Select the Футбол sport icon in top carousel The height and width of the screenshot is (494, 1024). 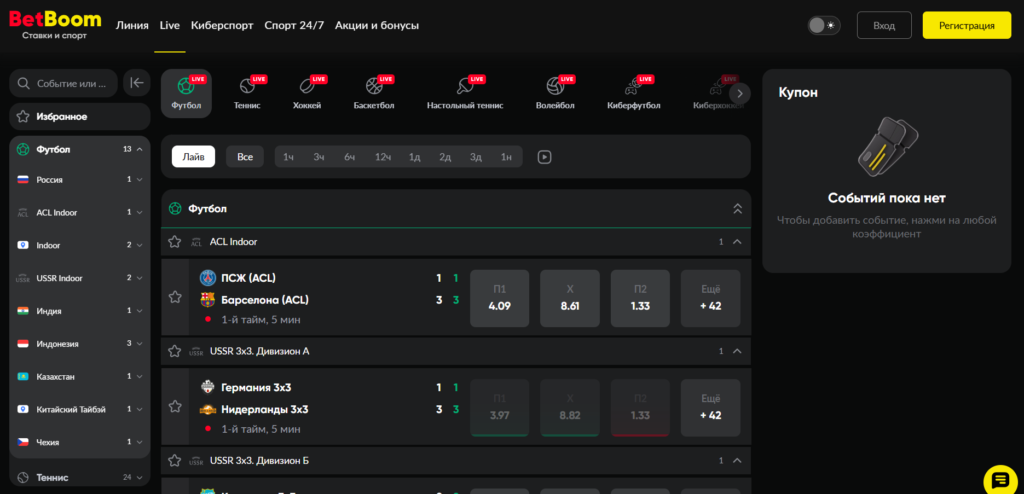coord(186,93)
